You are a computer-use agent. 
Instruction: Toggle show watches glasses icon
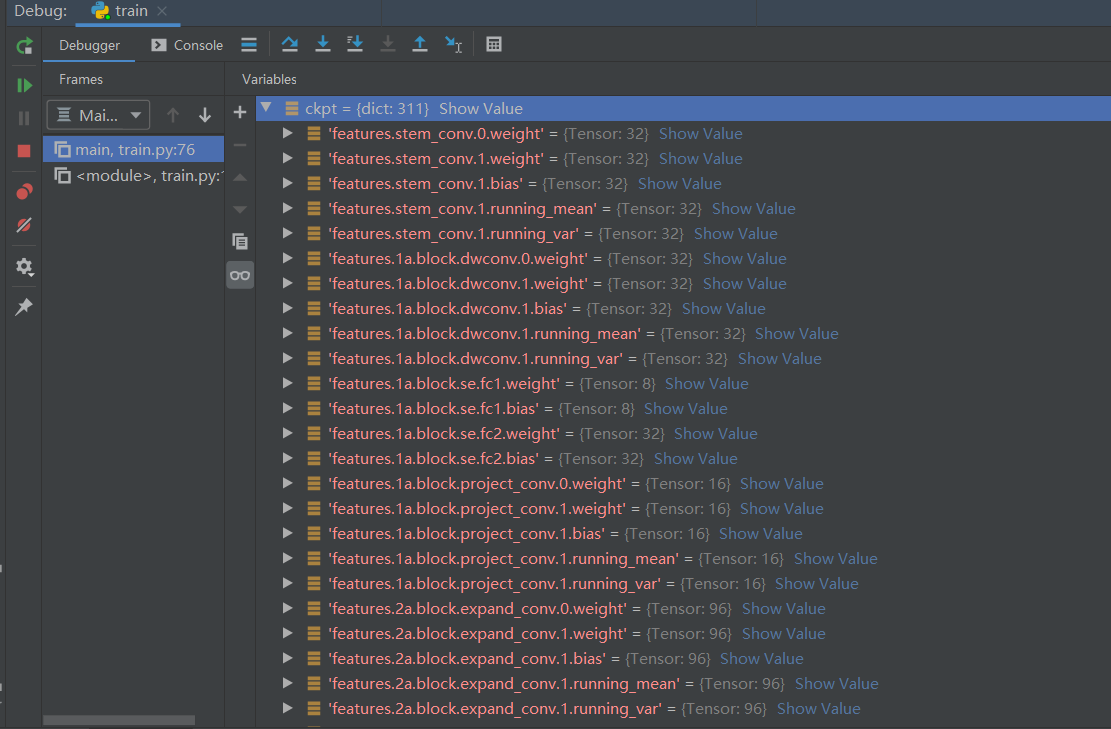click(240, 275)
